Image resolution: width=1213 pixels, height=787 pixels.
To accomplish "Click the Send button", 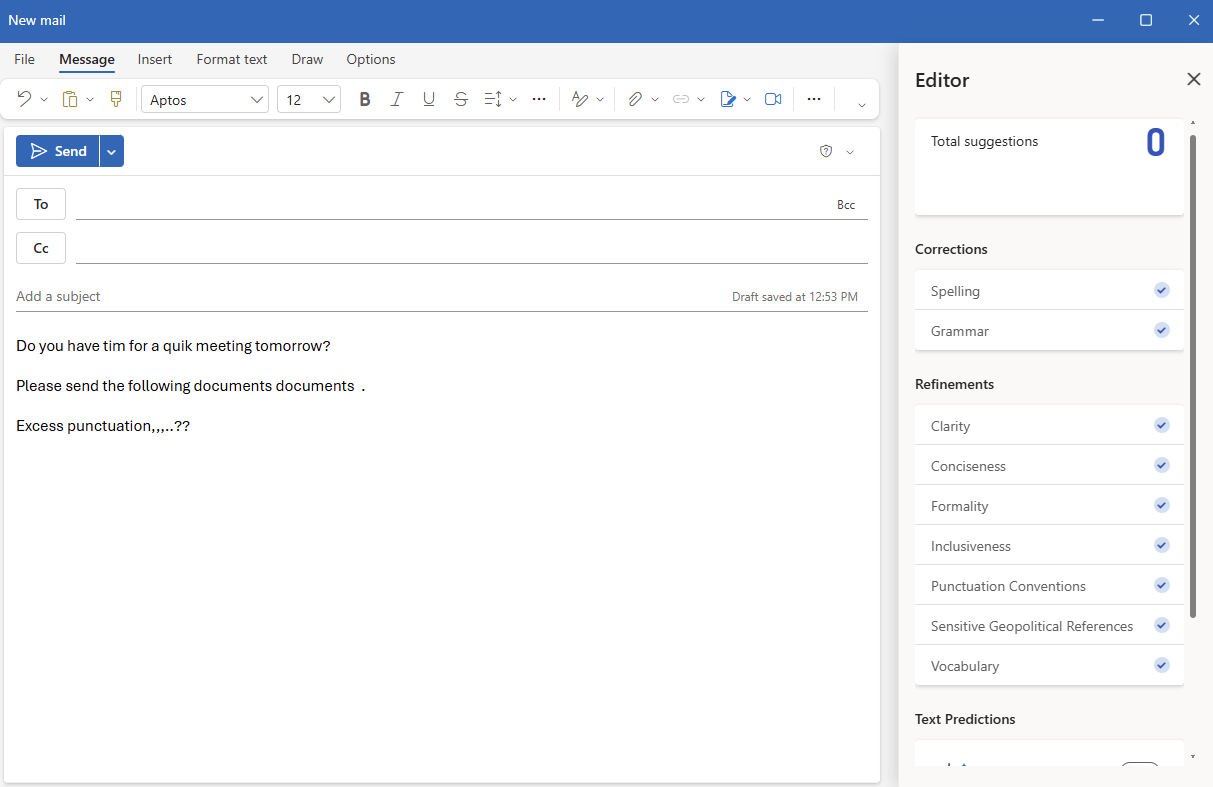I will point(58,151).
